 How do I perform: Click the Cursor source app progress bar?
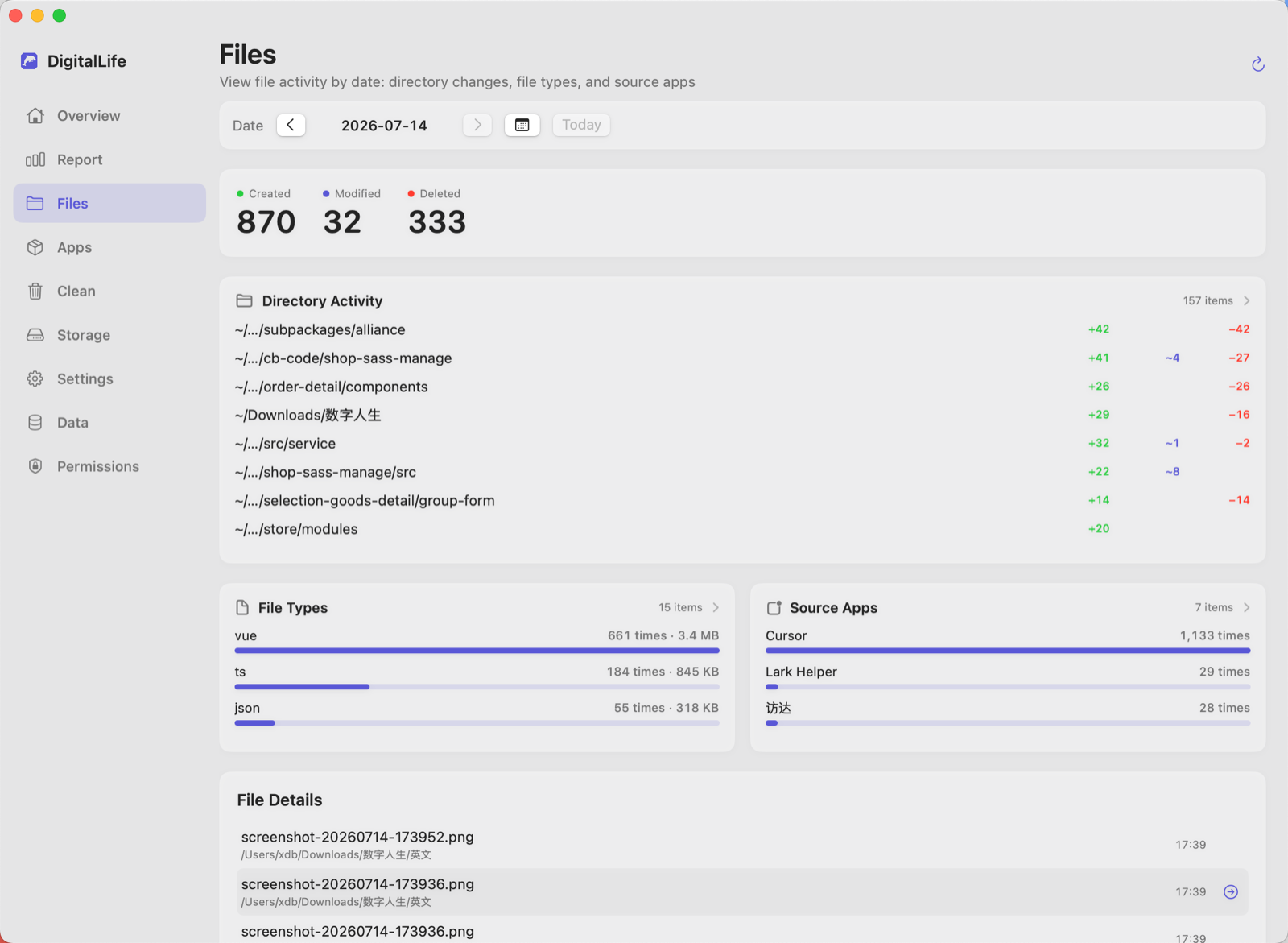tap(1008, 651)
